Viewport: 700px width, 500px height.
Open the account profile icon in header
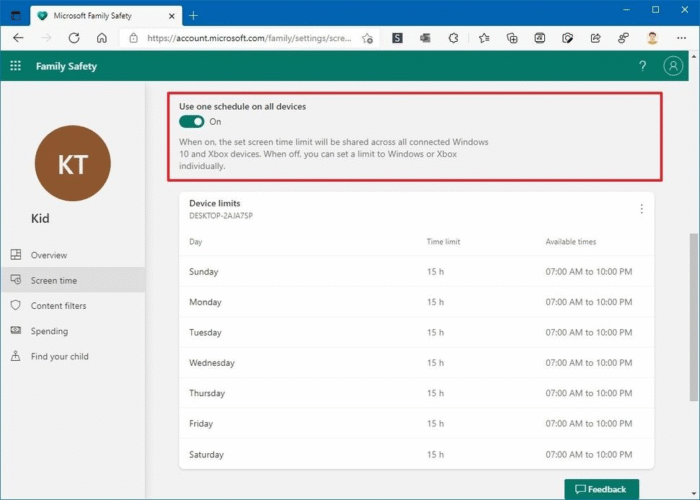(673, 66)
